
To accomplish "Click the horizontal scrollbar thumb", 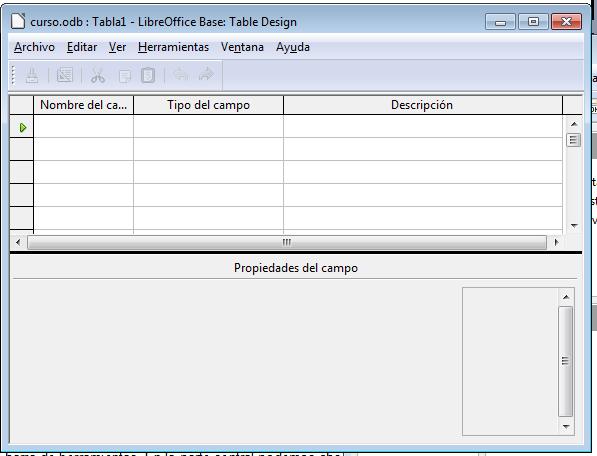I will 287,242.
